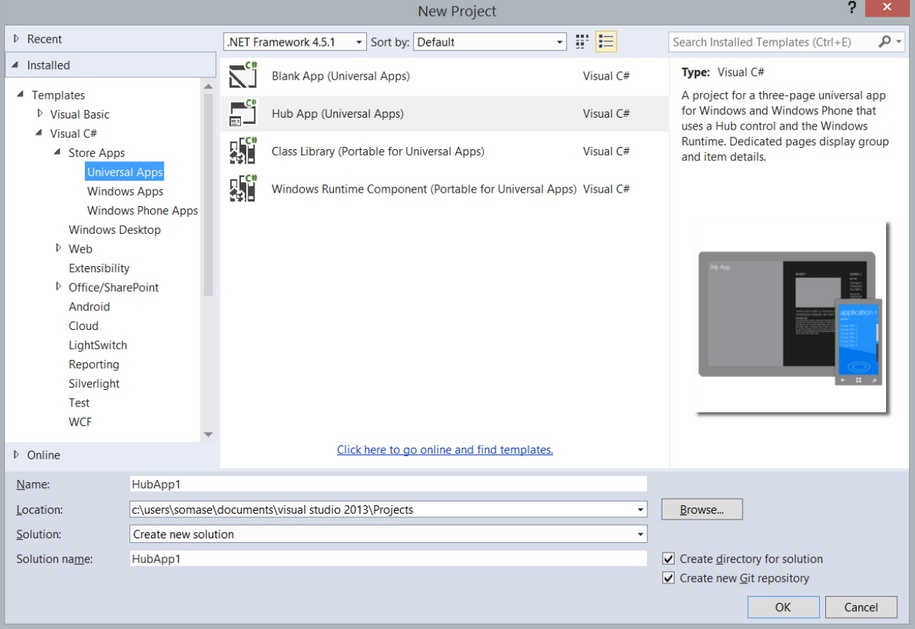Open the .NET Framework version dropdown
Screen dimensions: 915x629
[295, 42]
